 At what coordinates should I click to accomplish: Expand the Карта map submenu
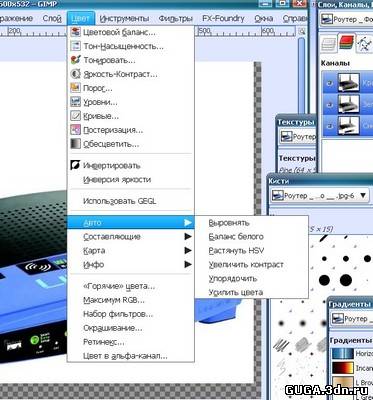coord(131,250)
